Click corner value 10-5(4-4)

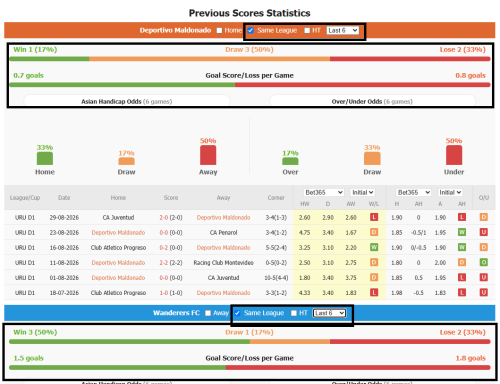[x=276, y=278]
